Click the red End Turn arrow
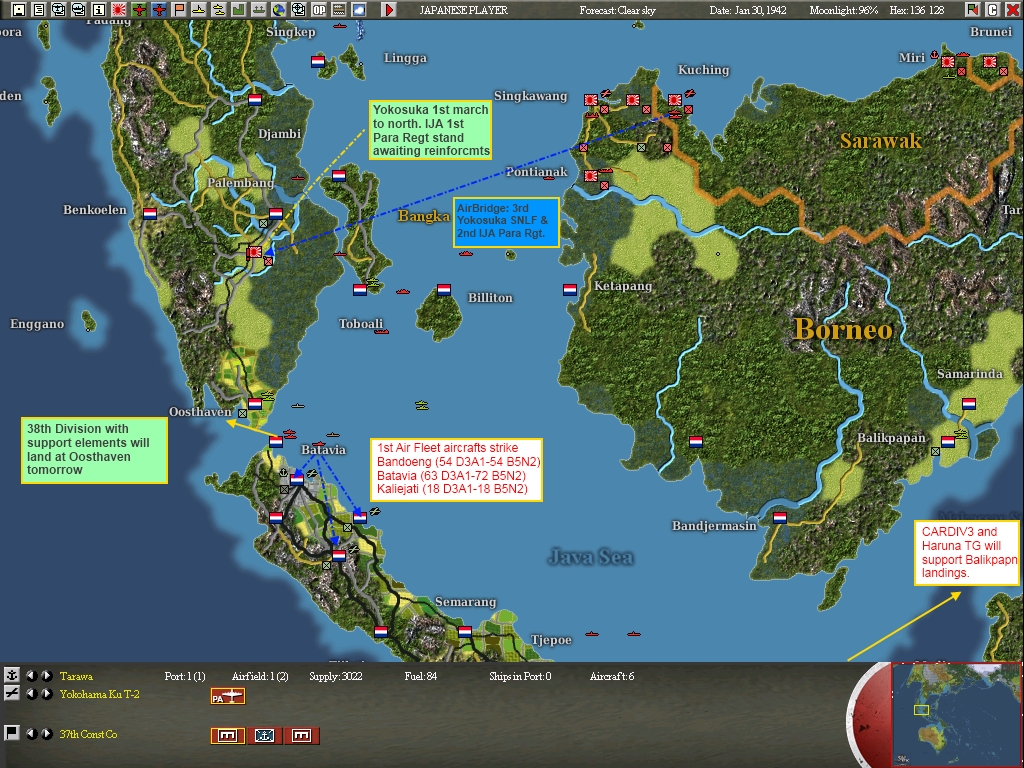Viewport: 1024px width, 768px height. pyautogui.click(x=389, y=9)
